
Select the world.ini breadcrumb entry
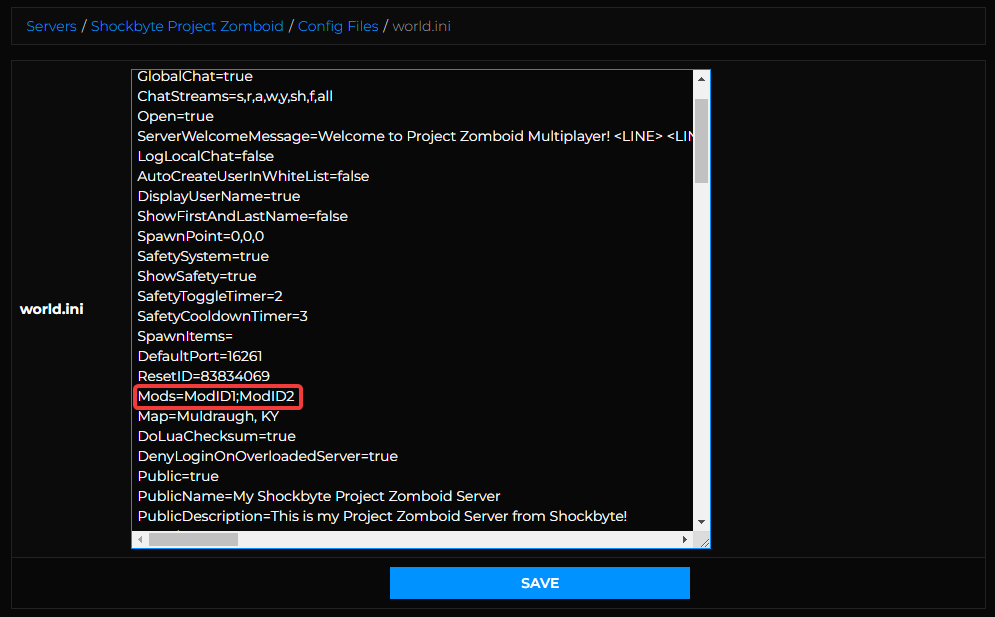[421, 26]
